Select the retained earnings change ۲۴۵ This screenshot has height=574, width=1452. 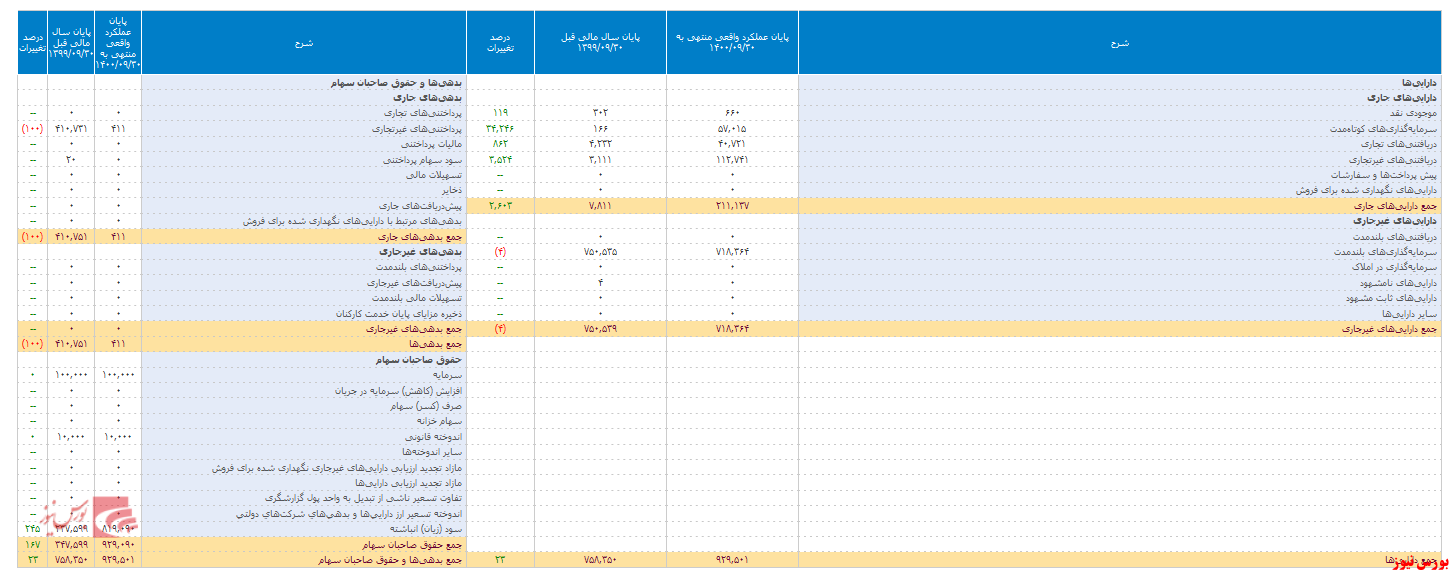click(33, 527)
